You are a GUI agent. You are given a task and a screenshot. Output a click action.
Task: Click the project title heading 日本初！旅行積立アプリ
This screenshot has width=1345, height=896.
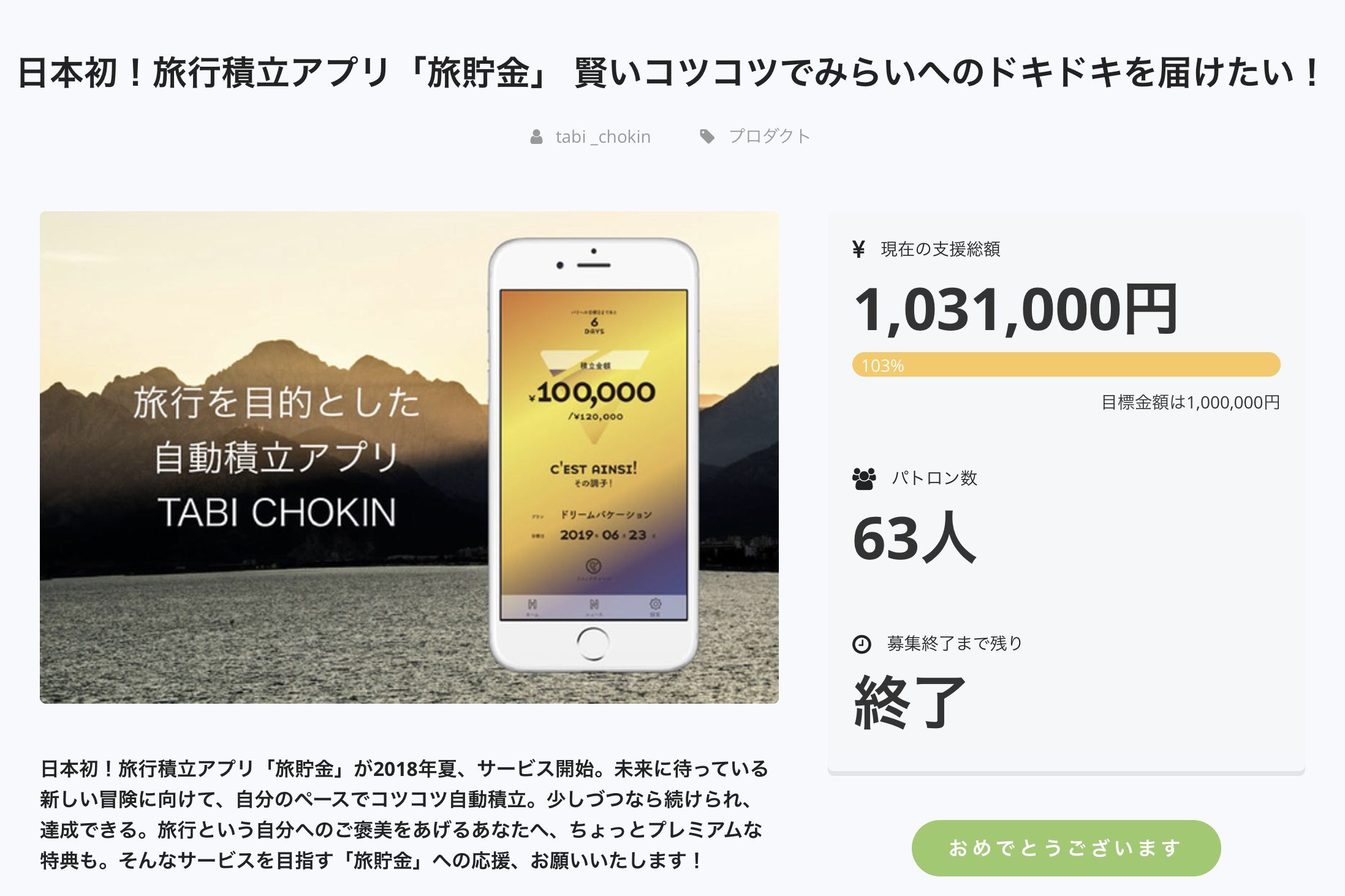[670, 72]
